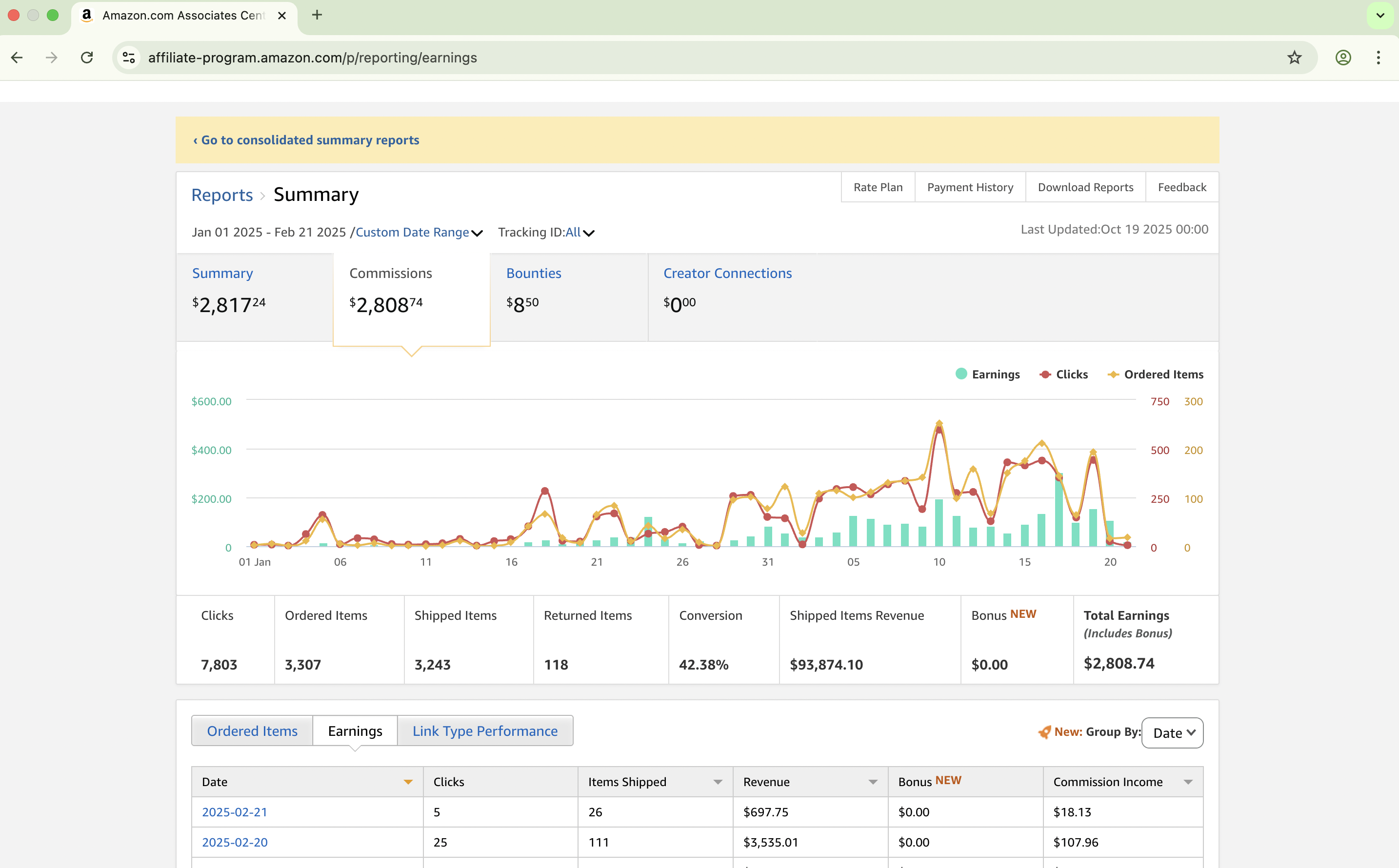The width and height of the screenshot is (1399, 868).
Task: Switch to the Link Type Performance tab
Action: 485,731
